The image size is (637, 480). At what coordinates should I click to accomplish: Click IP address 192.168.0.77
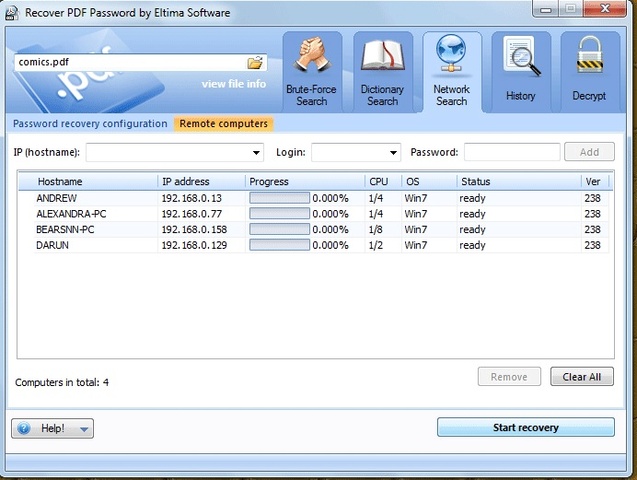click(x=191, y=214)
